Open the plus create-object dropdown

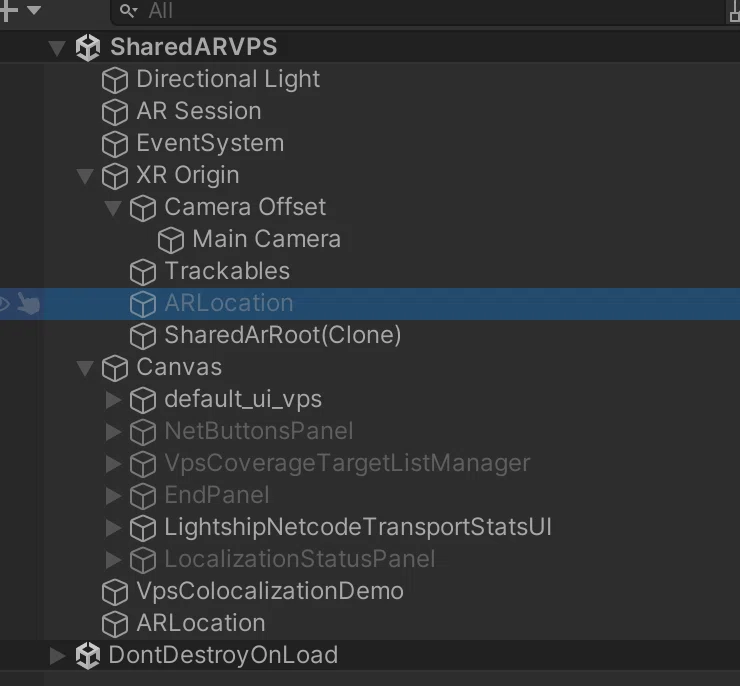pos(20,10)
